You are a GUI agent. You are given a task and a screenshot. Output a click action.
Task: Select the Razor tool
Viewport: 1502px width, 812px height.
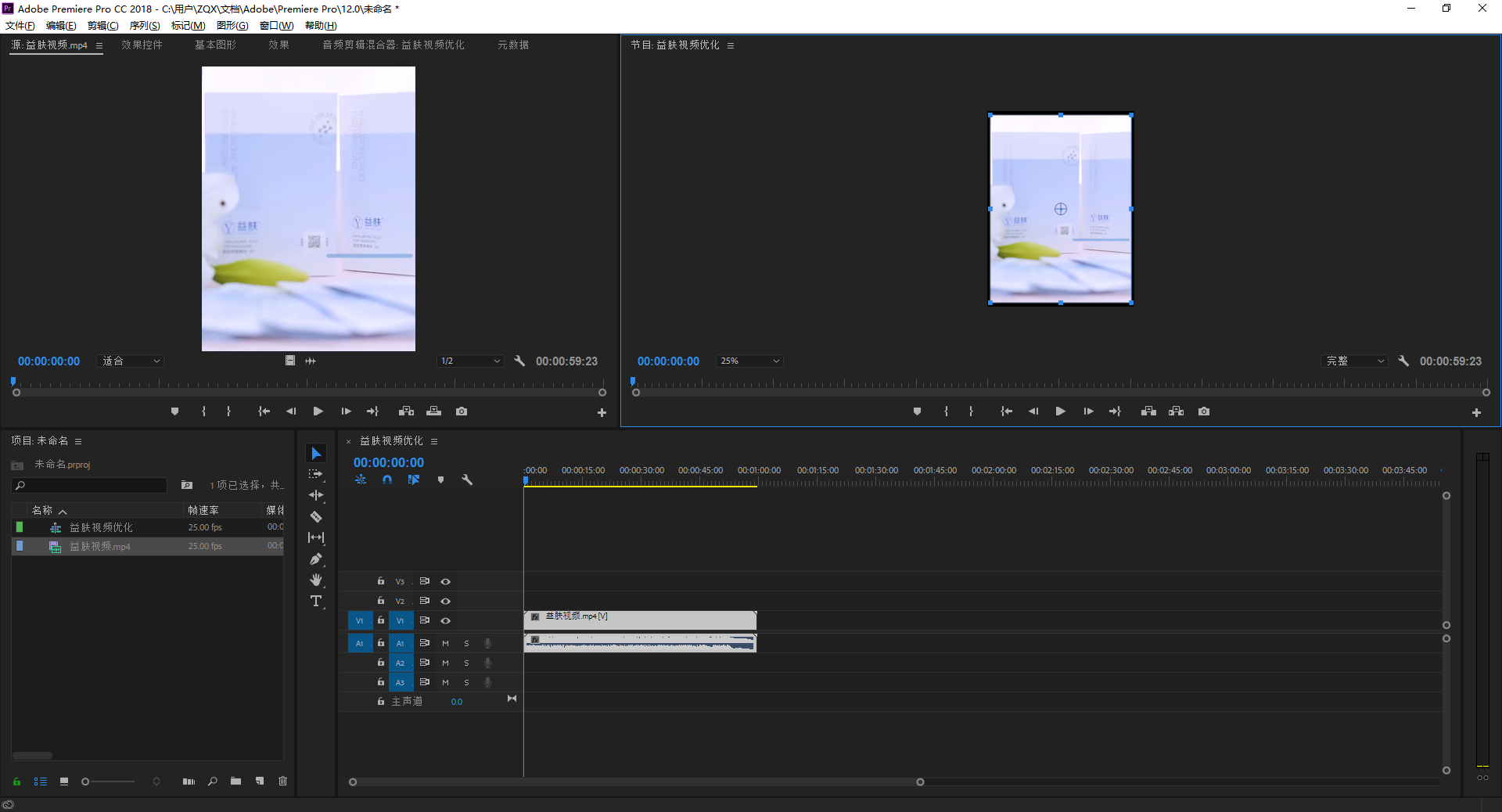pyautogui.click(x=316, y=516)
